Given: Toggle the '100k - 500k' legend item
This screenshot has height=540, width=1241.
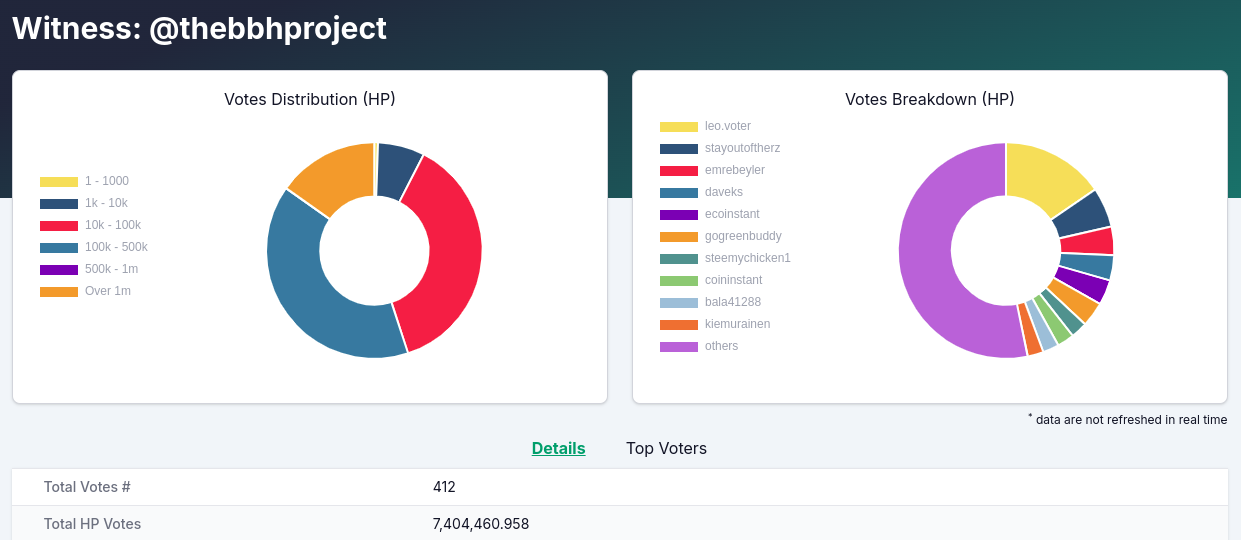Looking at the screenshot, I should pos(94,247).
